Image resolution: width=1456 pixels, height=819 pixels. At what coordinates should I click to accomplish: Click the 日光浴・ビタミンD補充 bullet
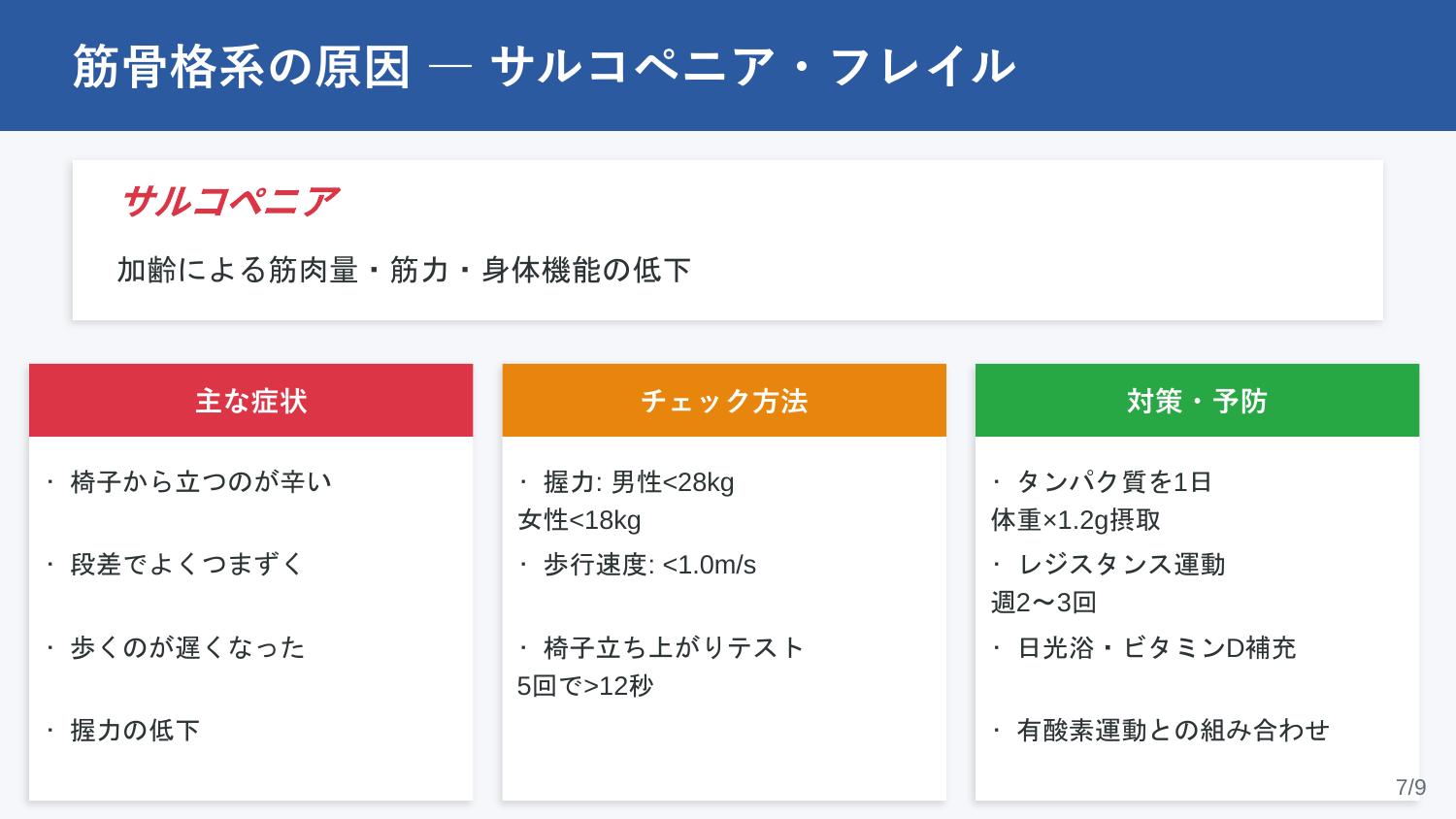point(1156,647)
